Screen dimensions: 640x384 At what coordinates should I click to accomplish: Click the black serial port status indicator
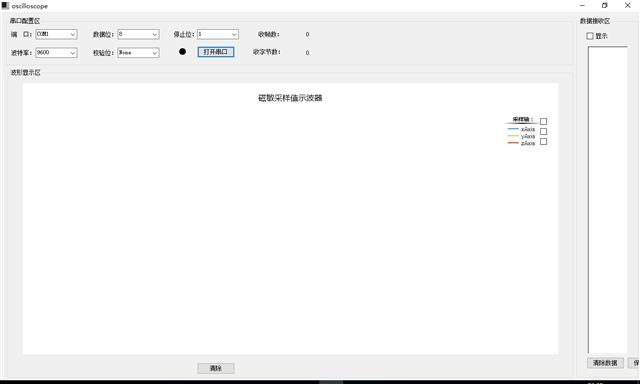(x=182, y=51)
